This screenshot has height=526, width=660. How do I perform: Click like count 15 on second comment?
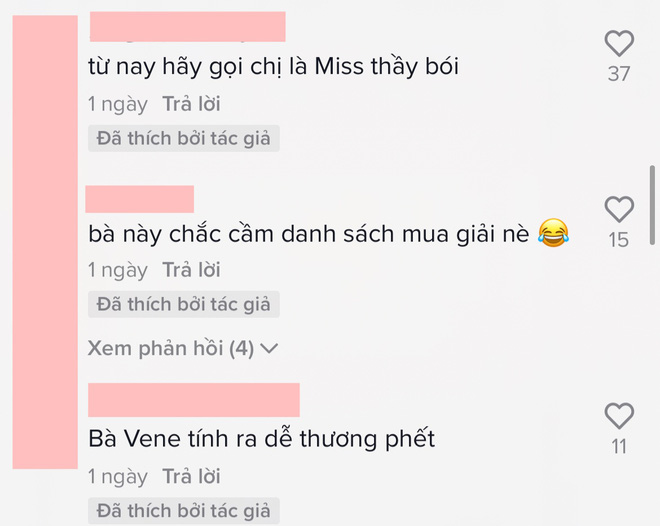(619, 240)
